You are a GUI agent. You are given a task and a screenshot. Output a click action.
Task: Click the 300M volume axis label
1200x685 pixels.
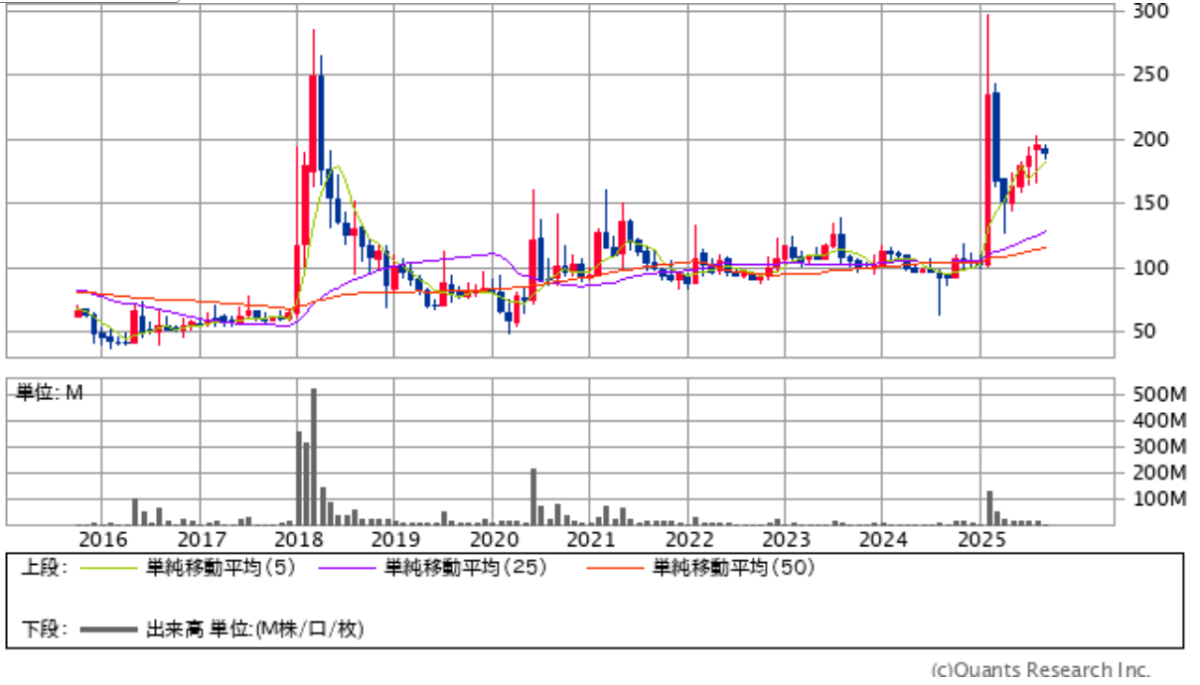click(x=1159, y=447)
